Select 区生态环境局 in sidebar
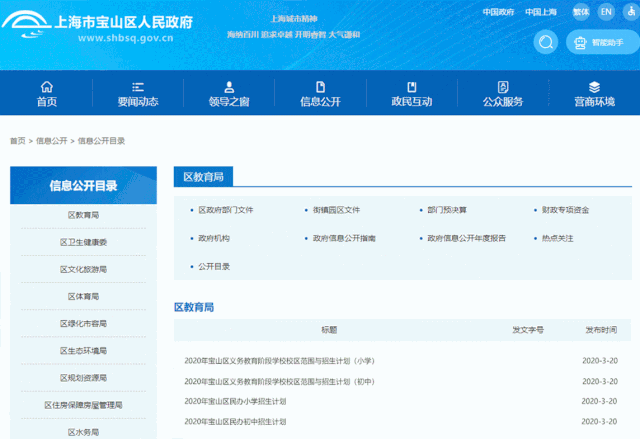This screenshot has height=439, width=640. coord(83,351)
